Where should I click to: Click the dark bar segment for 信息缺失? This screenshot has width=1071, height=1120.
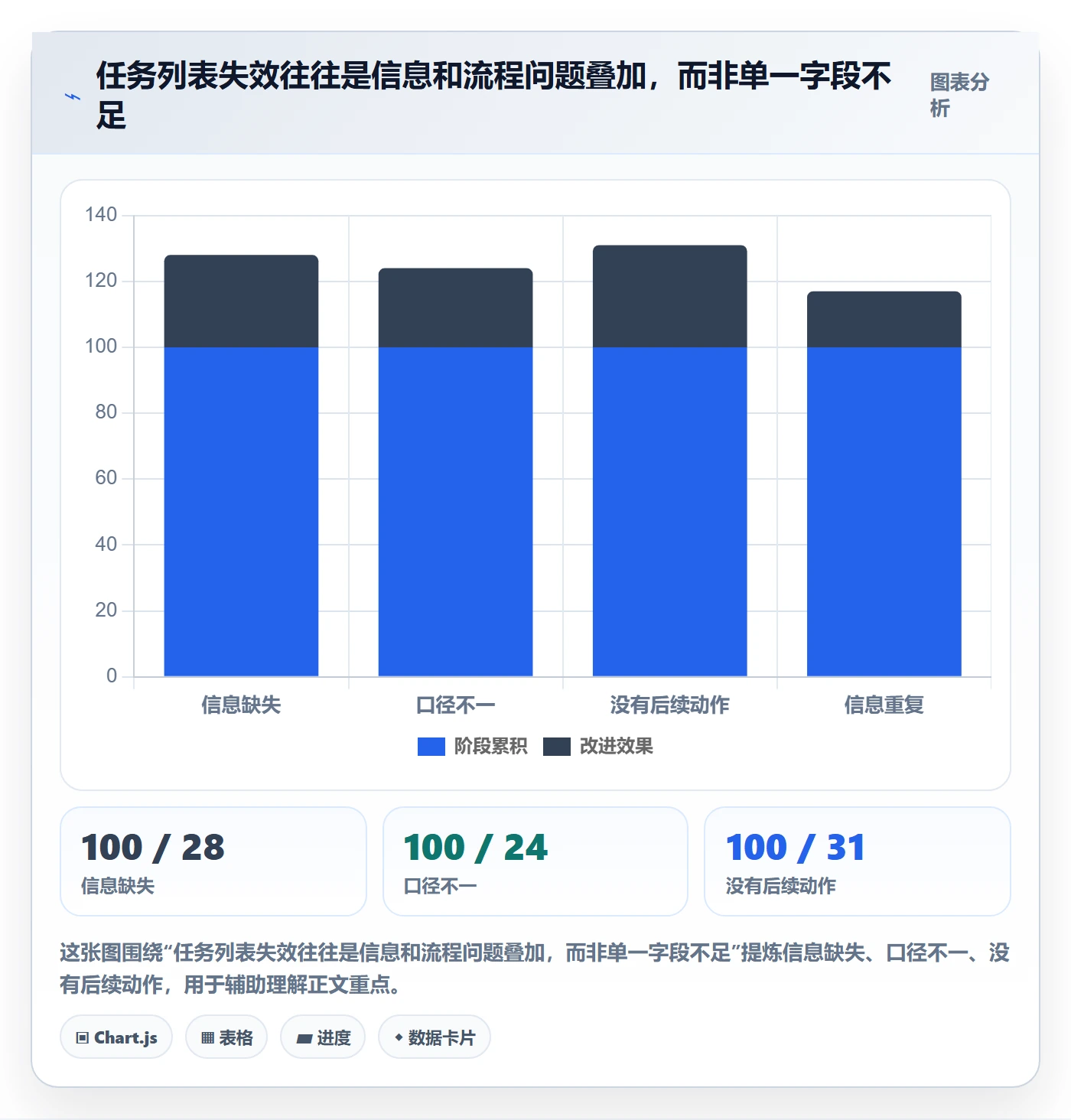(241, 301)
